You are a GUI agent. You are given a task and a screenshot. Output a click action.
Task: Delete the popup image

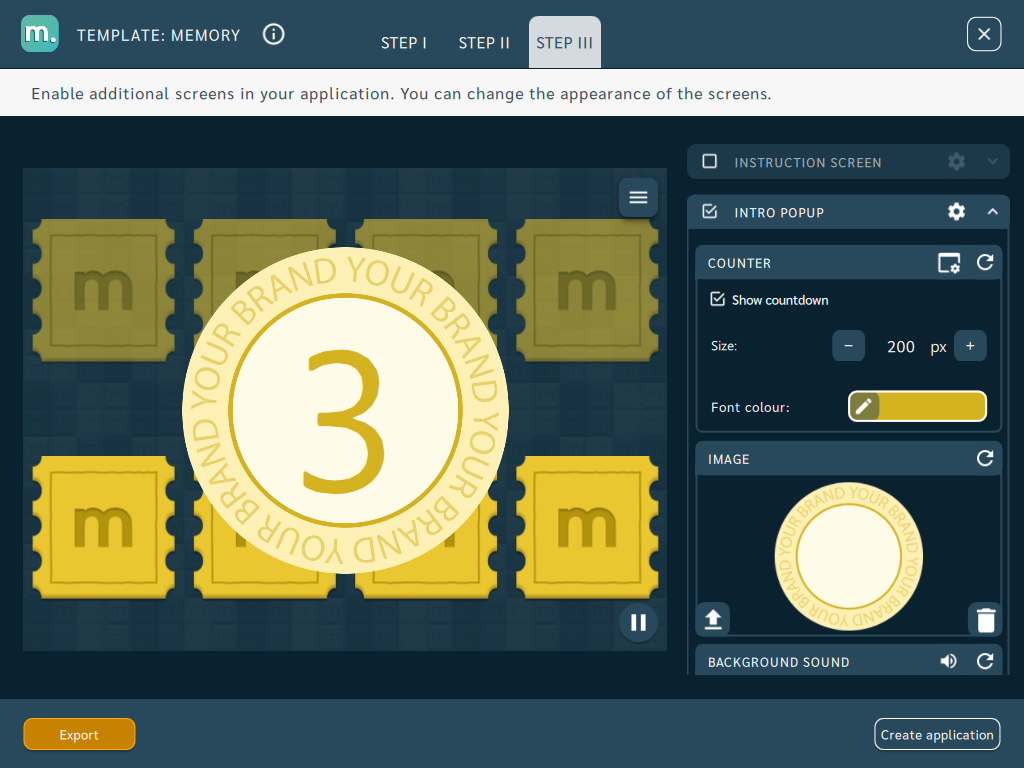pyautogui.click(x=985, y=620)
